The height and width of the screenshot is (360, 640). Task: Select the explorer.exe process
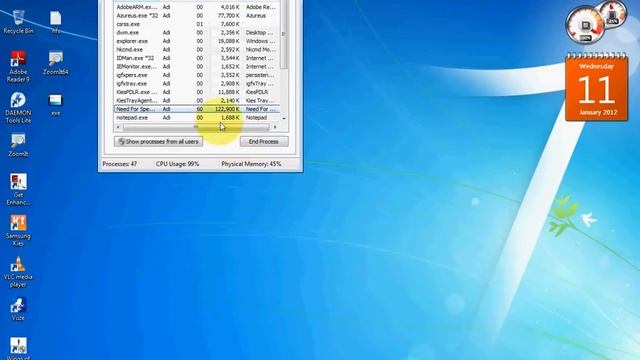click(x=197, y=41)
